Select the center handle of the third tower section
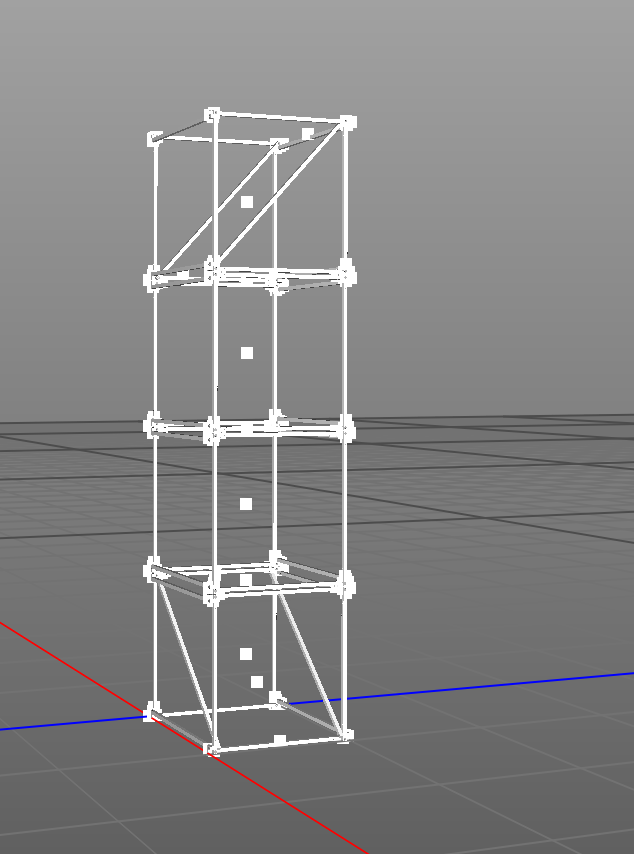The image size is (634, 854). (246, 504)
